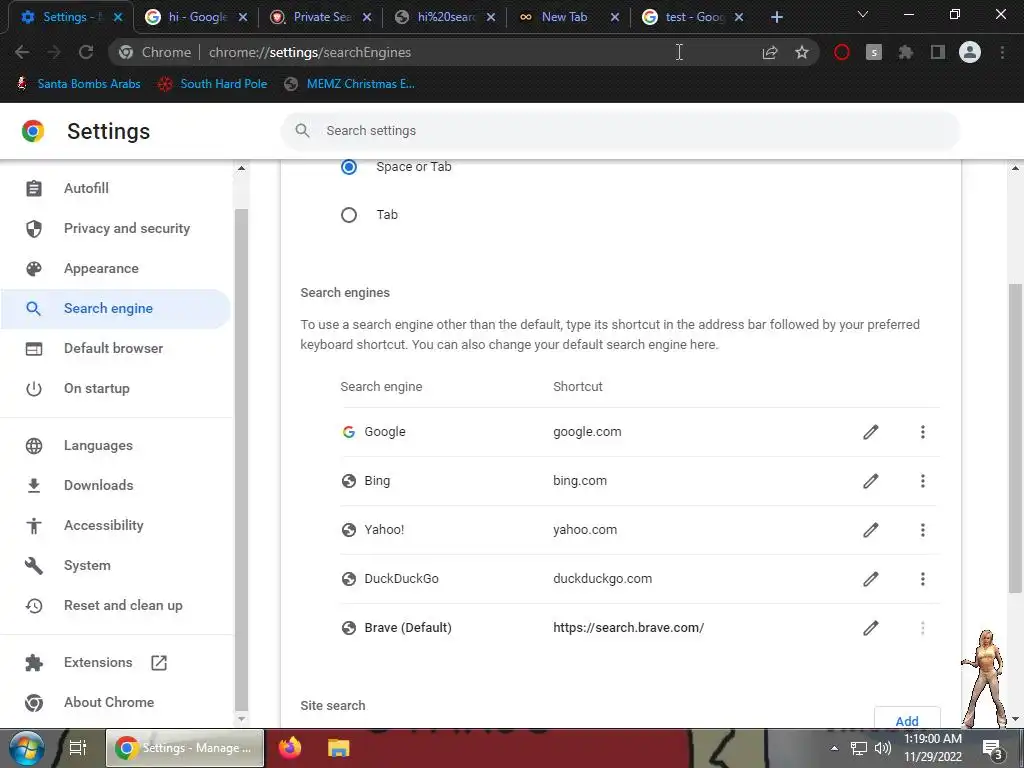Image resolution: width=1024 pixels, height=768 pixels.
Task: Open more actions menu for Bing
Action: pos(923,481)
